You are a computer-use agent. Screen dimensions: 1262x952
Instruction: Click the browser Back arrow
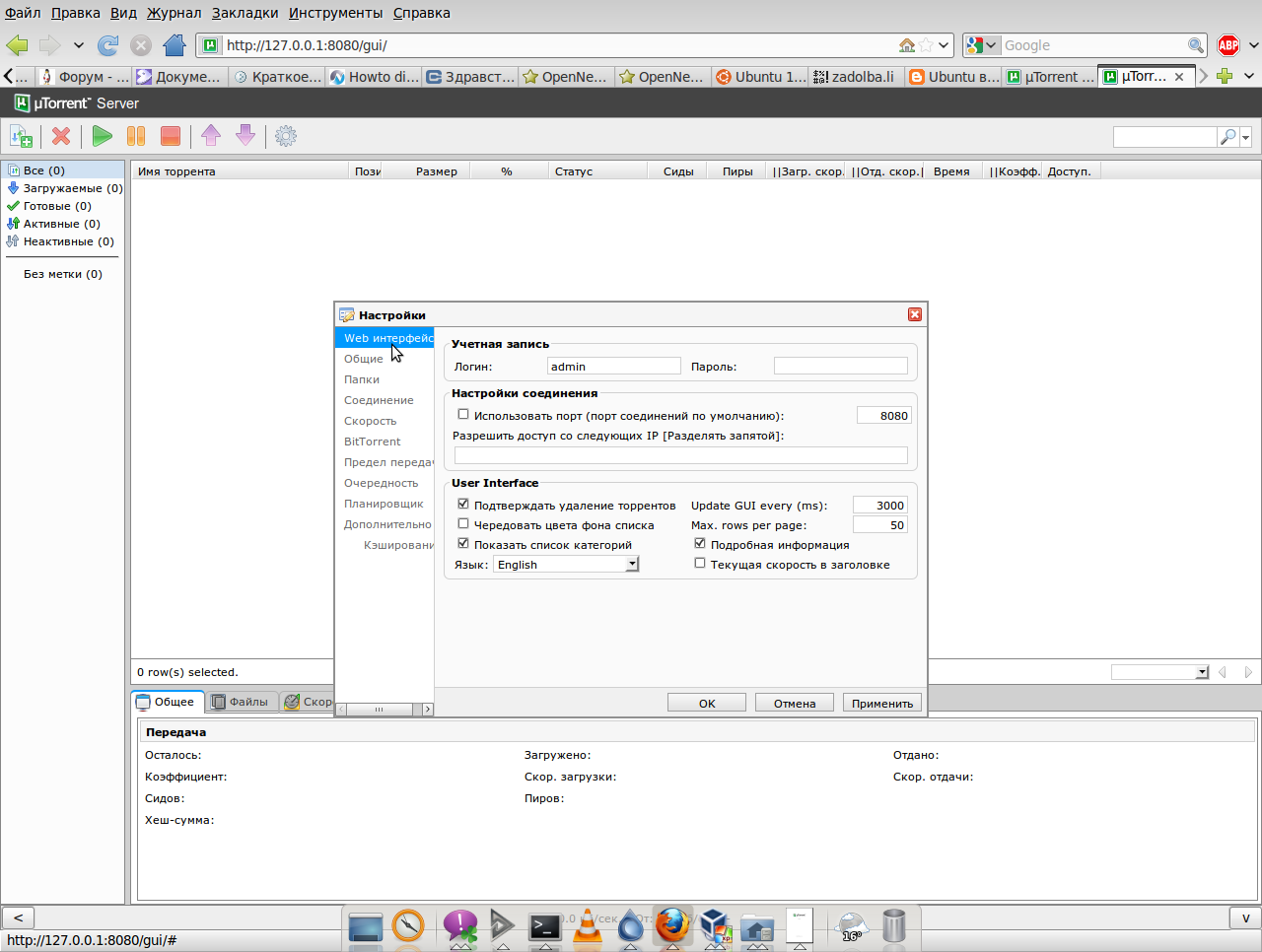(17, 45)
